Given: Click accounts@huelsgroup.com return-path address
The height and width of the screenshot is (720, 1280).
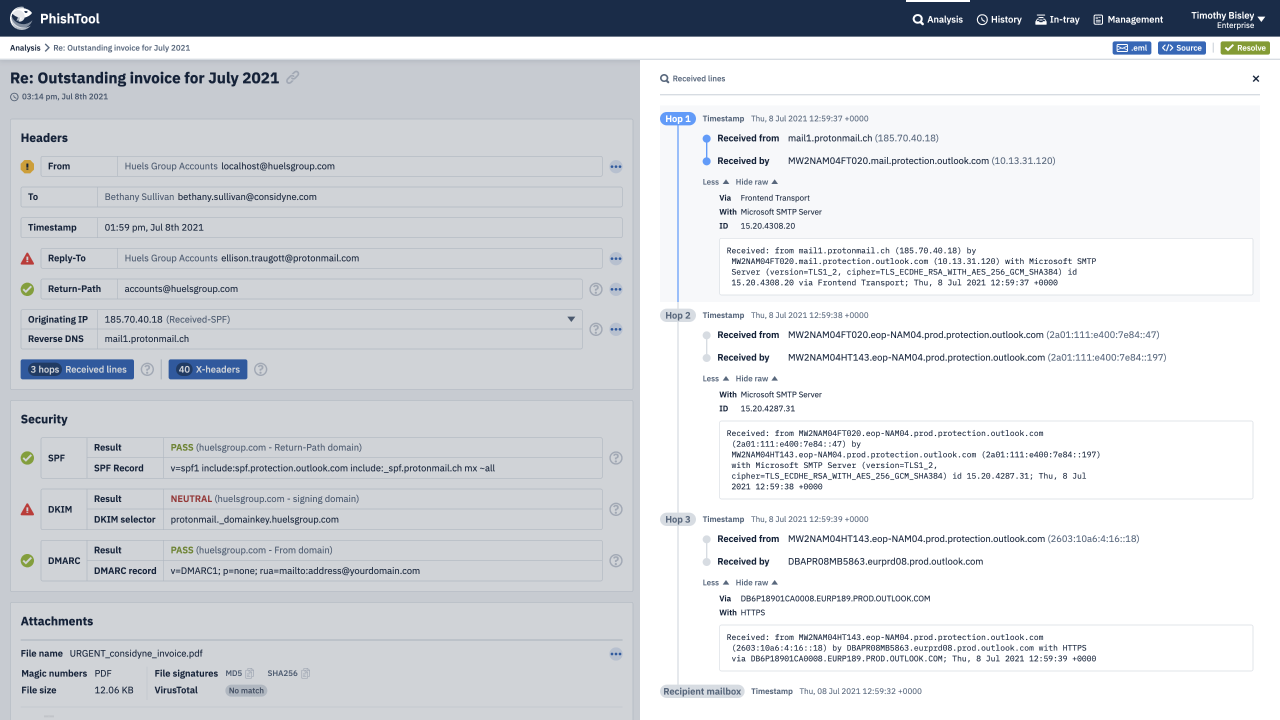Looking at the screenshot, I should [181, 289].
